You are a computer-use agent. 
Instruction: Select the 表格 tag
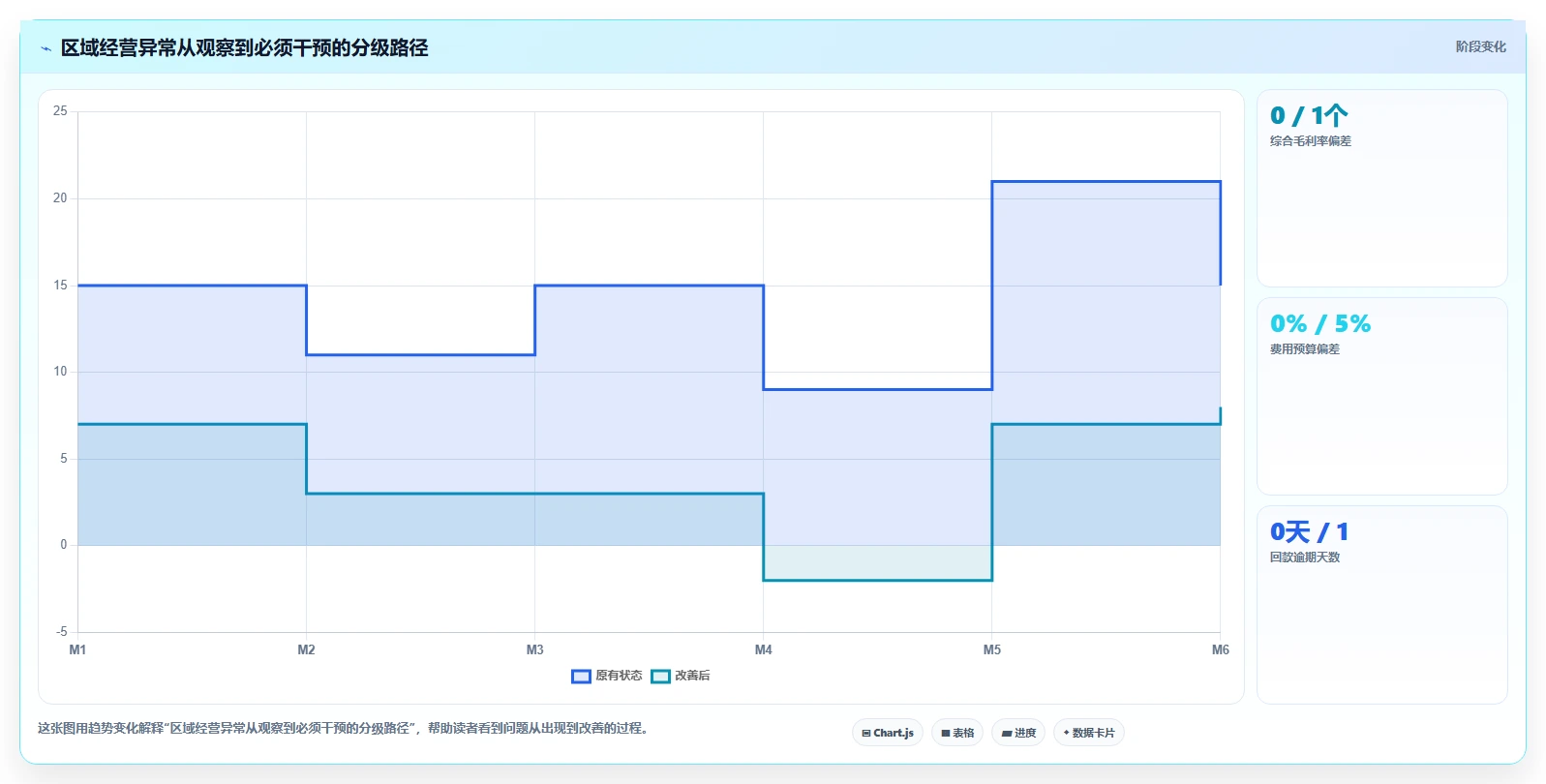click(x=957, y=733)
